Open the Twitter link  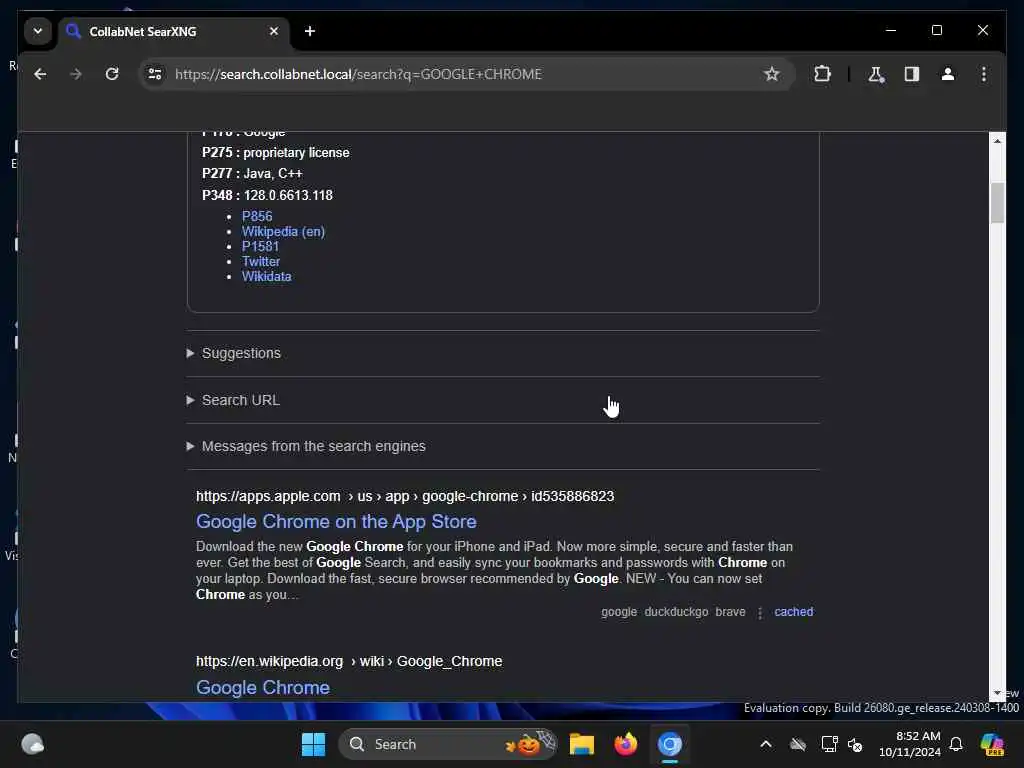(x=261, y=261)
